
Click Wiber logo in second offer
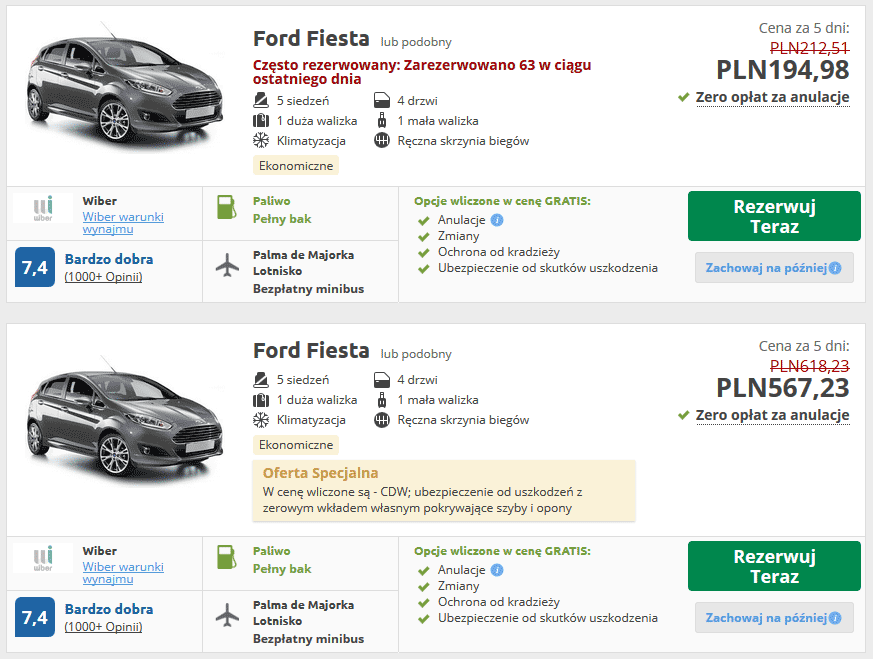click(x=43, y=558)
